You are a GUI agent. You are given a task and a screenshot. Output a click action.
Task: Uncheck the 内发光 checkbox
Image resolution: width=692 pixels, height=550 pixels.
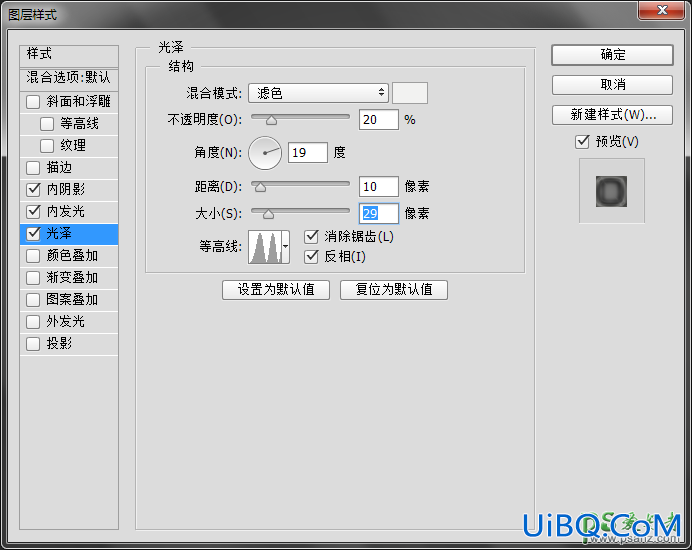pyautogui.click(x=33, y=211)
